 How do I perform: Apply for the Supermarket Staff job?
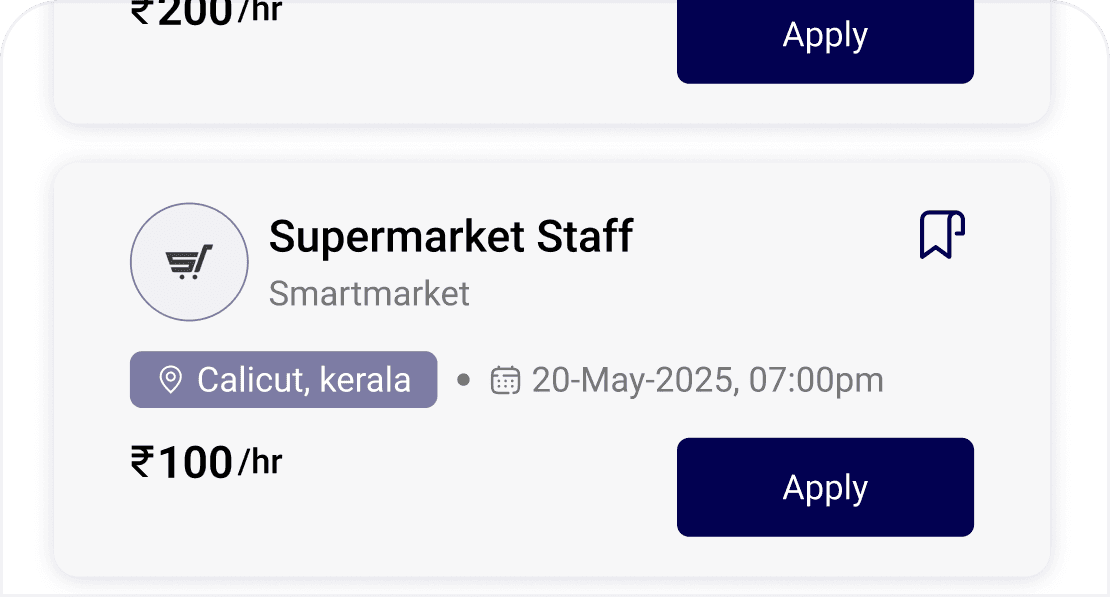(825, 487)
